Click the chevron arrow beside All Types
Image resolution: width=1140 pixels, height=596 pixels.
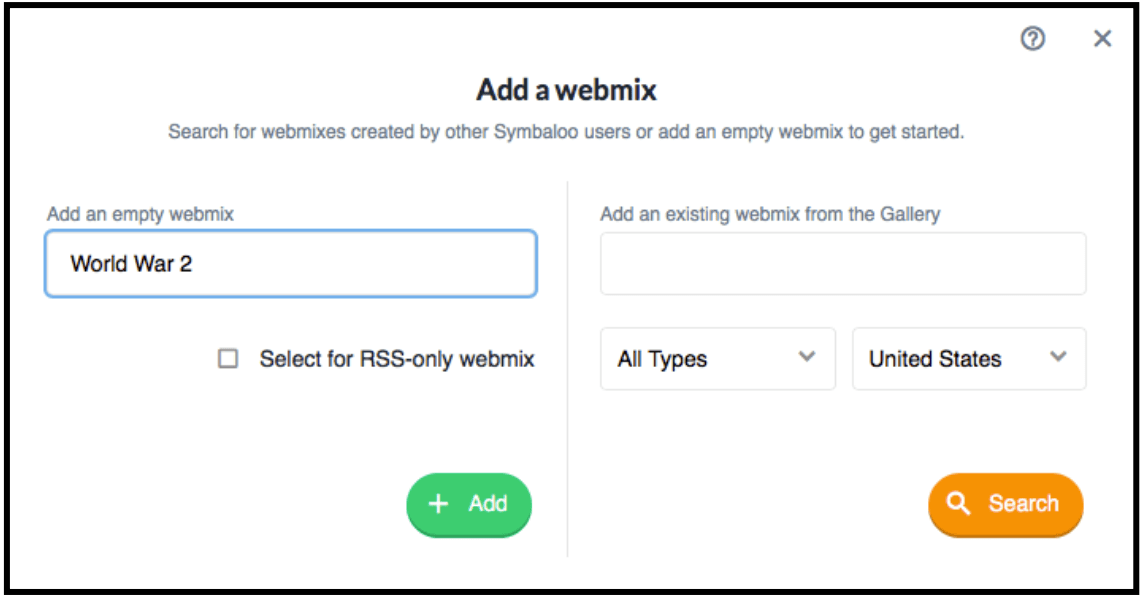[x=807, y=358]
